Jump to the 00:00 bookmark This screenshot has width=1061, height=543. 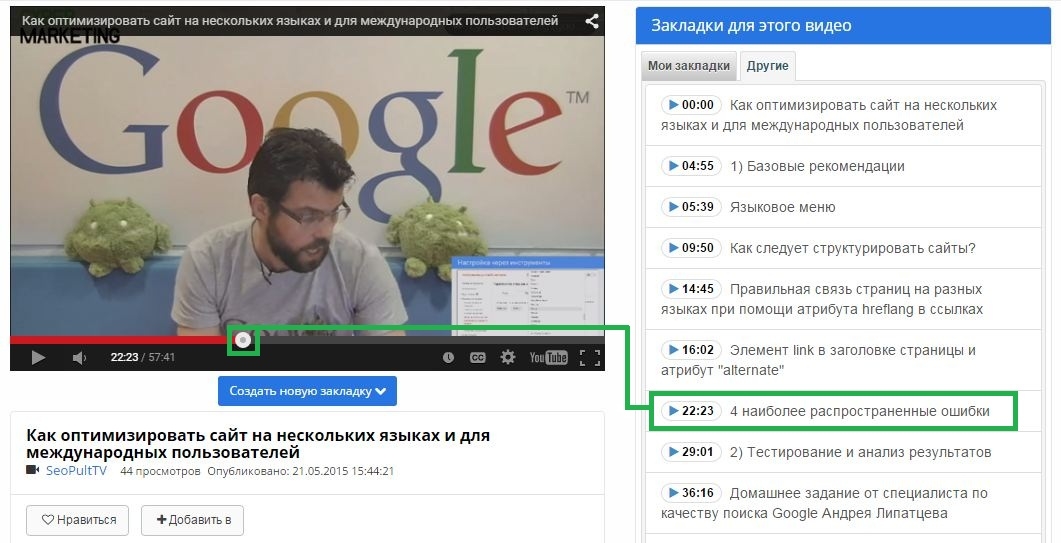tap(691, 105)
